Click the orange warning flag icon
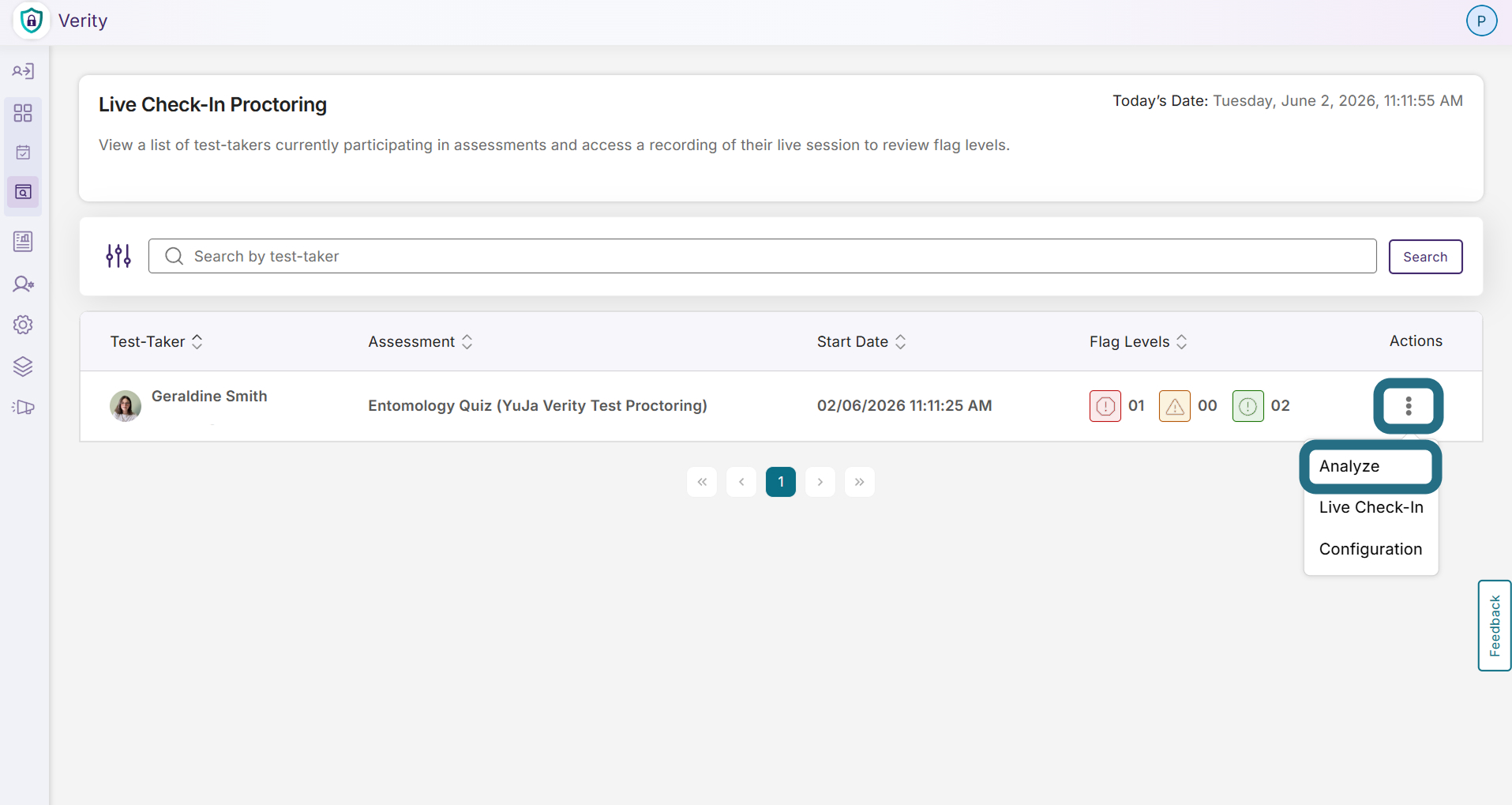This screenshot has height=805, width=1512. 1175,406
